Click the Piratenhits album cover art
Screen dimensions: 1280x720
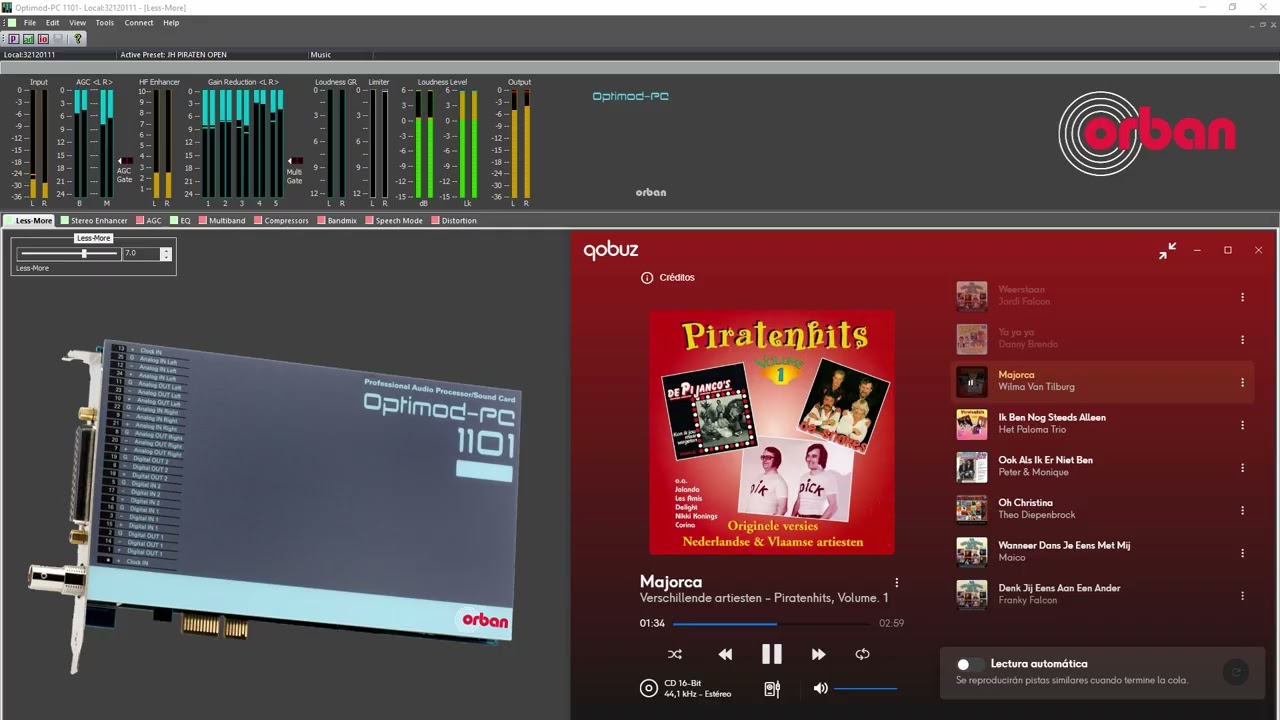[x=772, y=432]
